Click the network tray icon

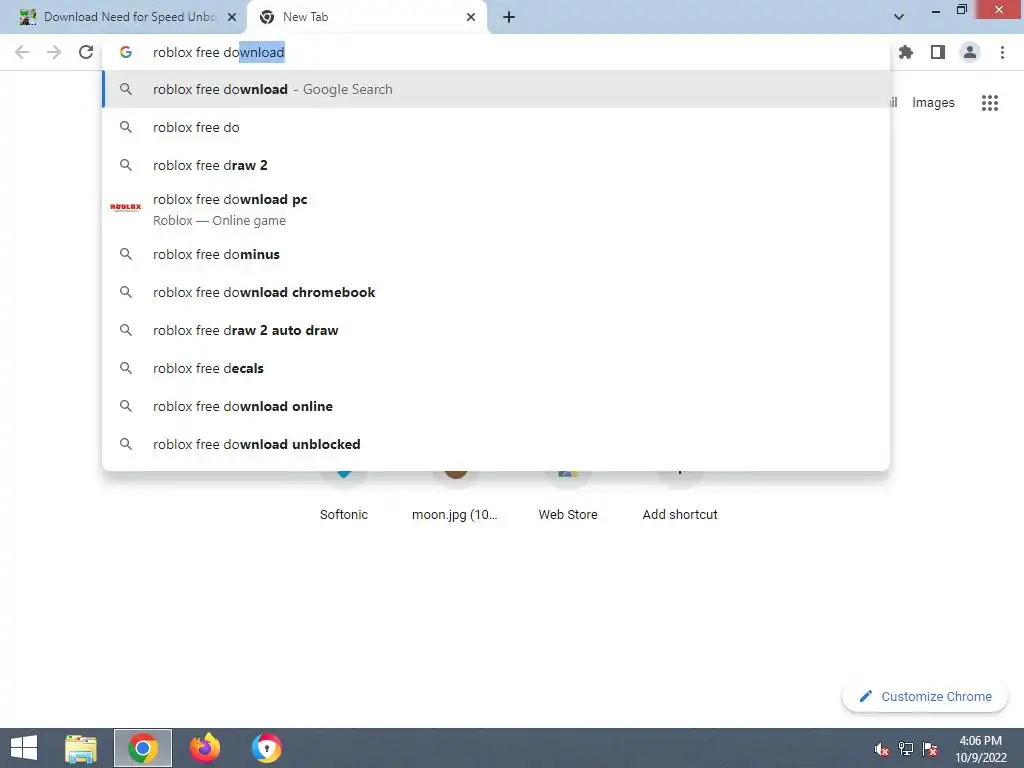pyautogui.click(x=906, y=749)
